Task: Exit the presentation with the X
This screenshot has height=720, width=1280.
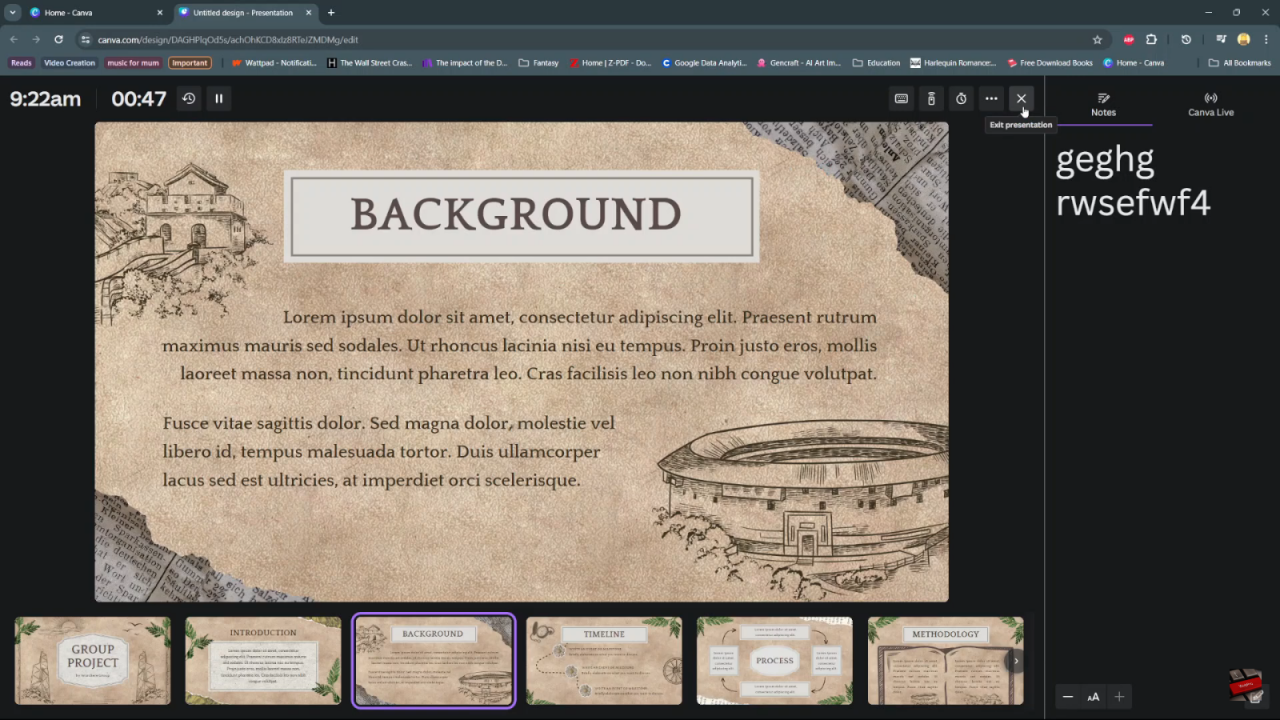Action: click(x=1021, y=98)
